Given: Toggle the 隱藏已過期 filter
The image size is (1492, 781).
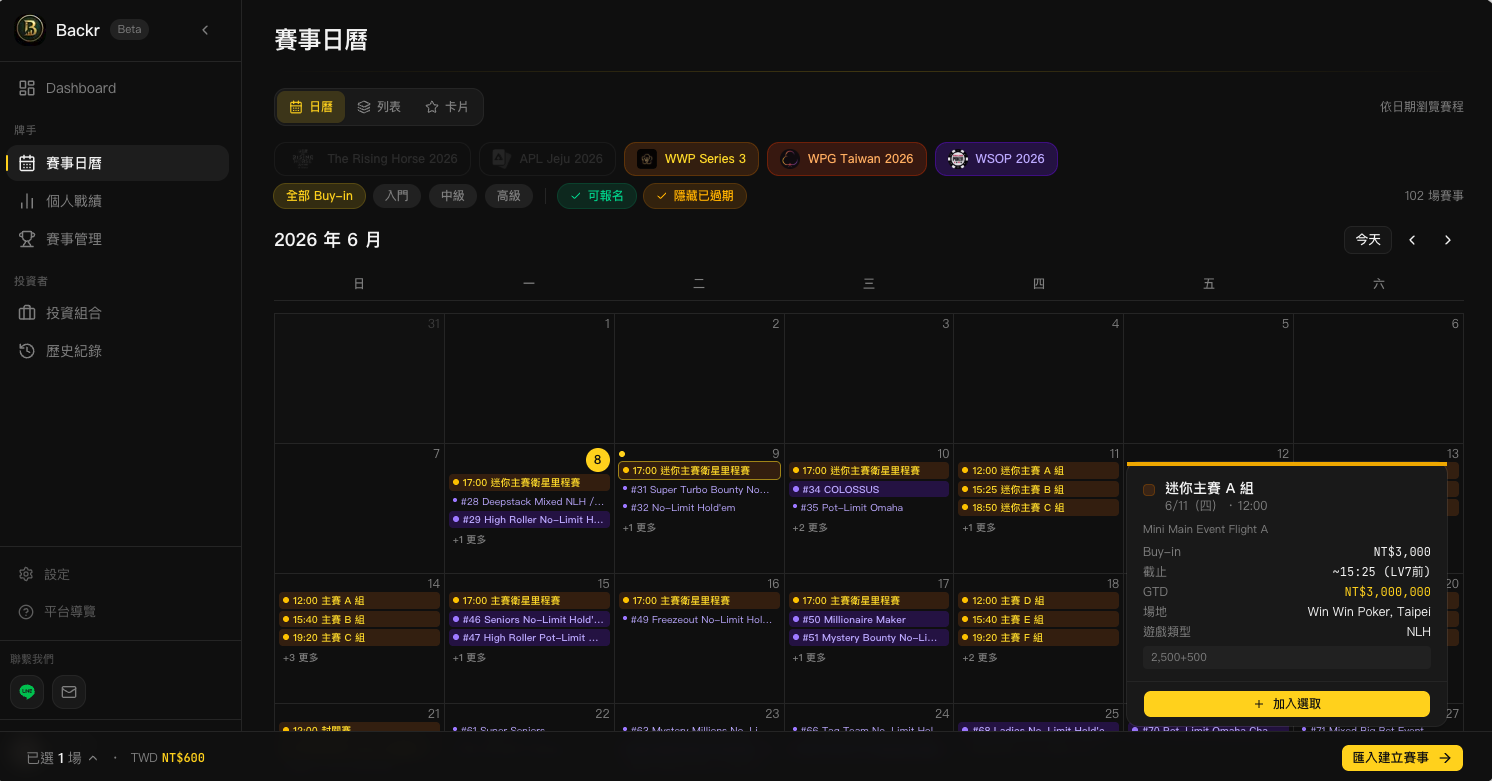Looking at the screenshot, I should pos(695,196).
